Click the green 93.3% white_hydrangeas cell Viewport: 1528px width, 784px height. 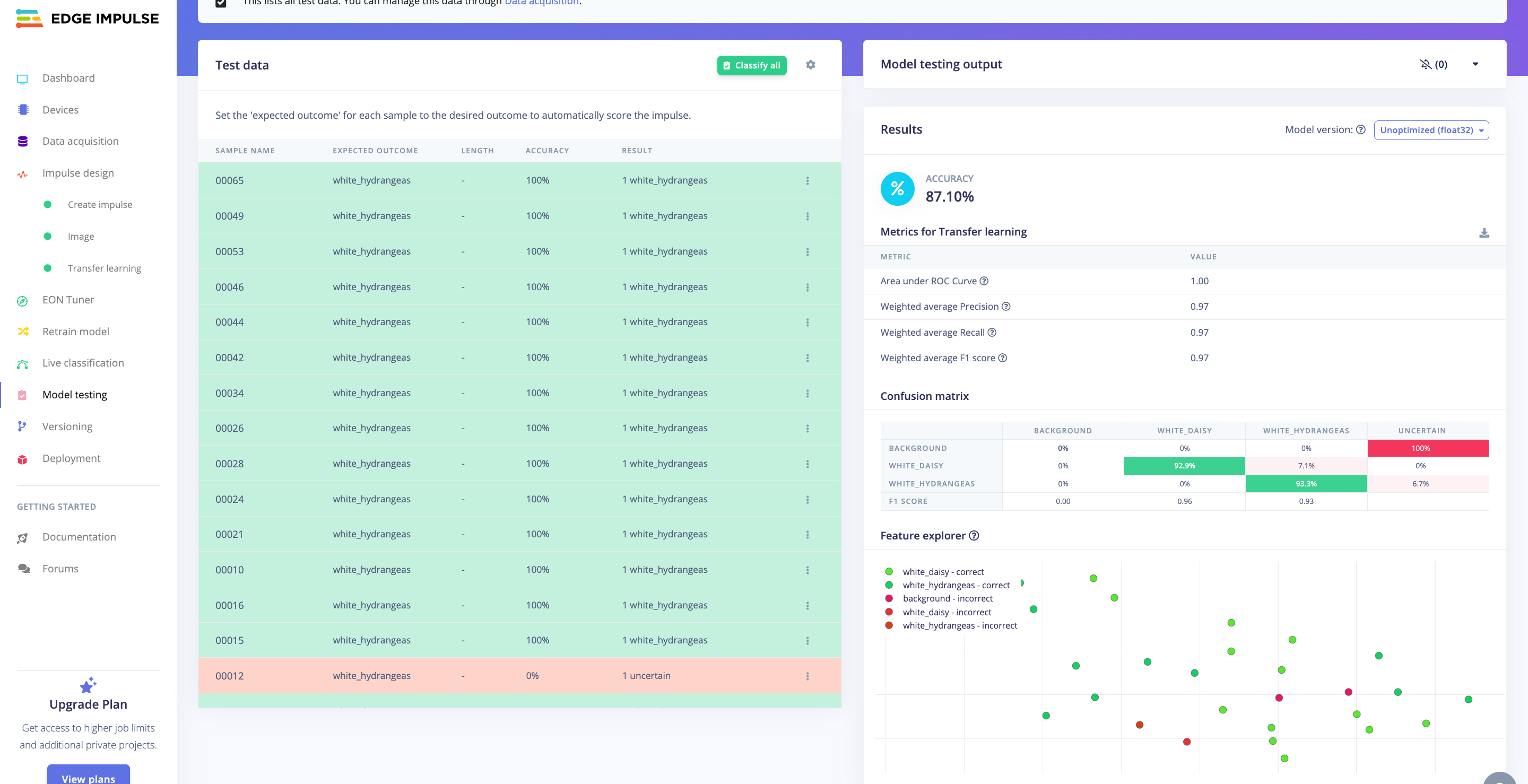tap(1306, 484)
